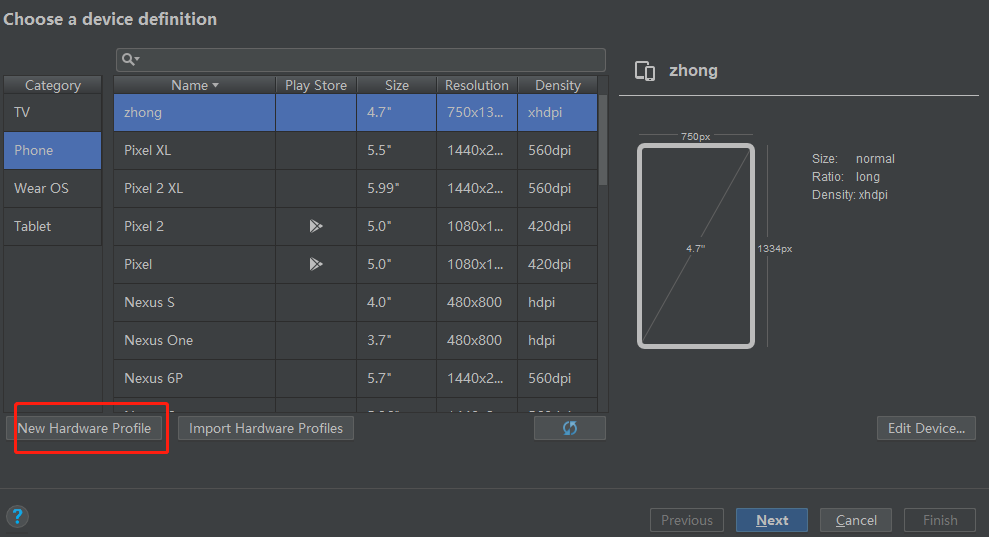989x537 pixels.
Task: Select the zhong device row
Action: (356, 112)
